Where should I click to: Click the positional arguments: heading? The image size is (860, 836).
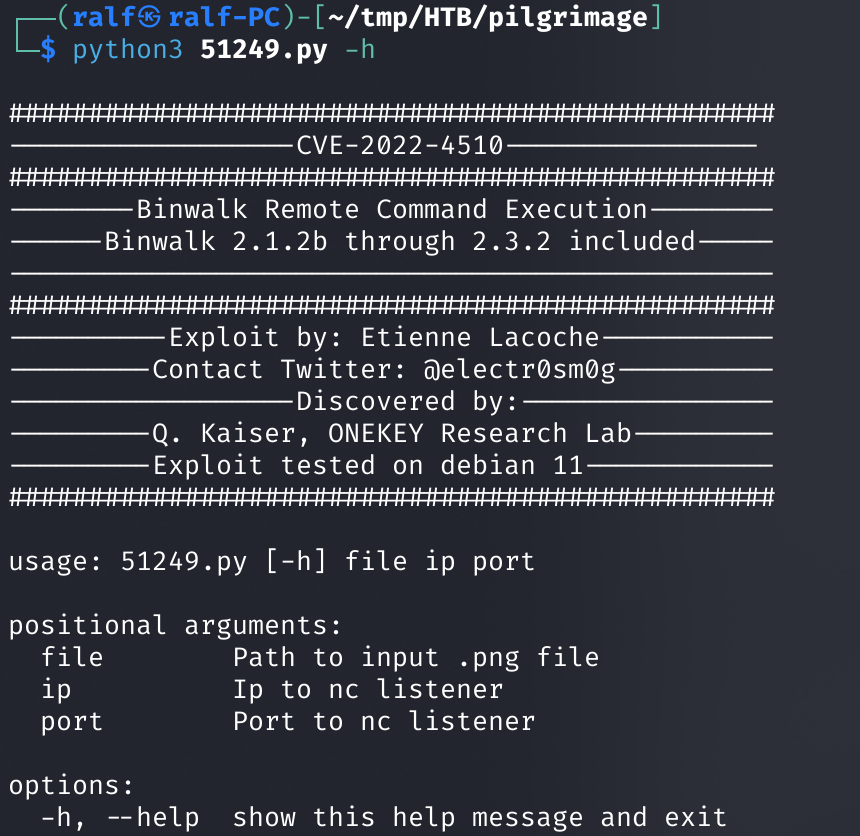click(x=176, y=625)
